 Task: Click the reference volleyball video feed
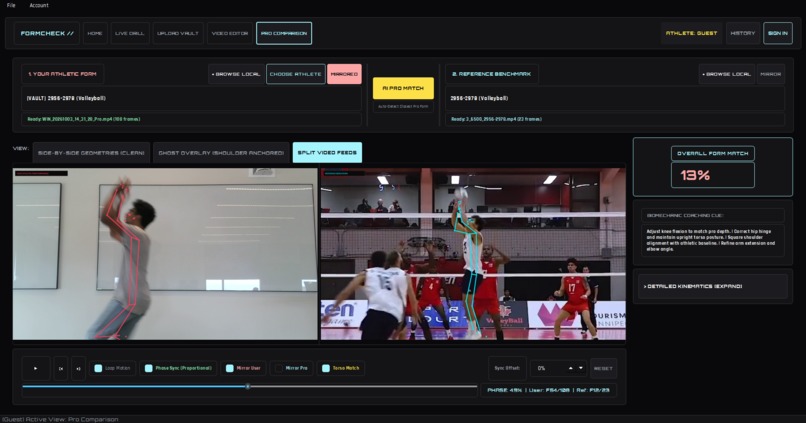click(473, 254)
